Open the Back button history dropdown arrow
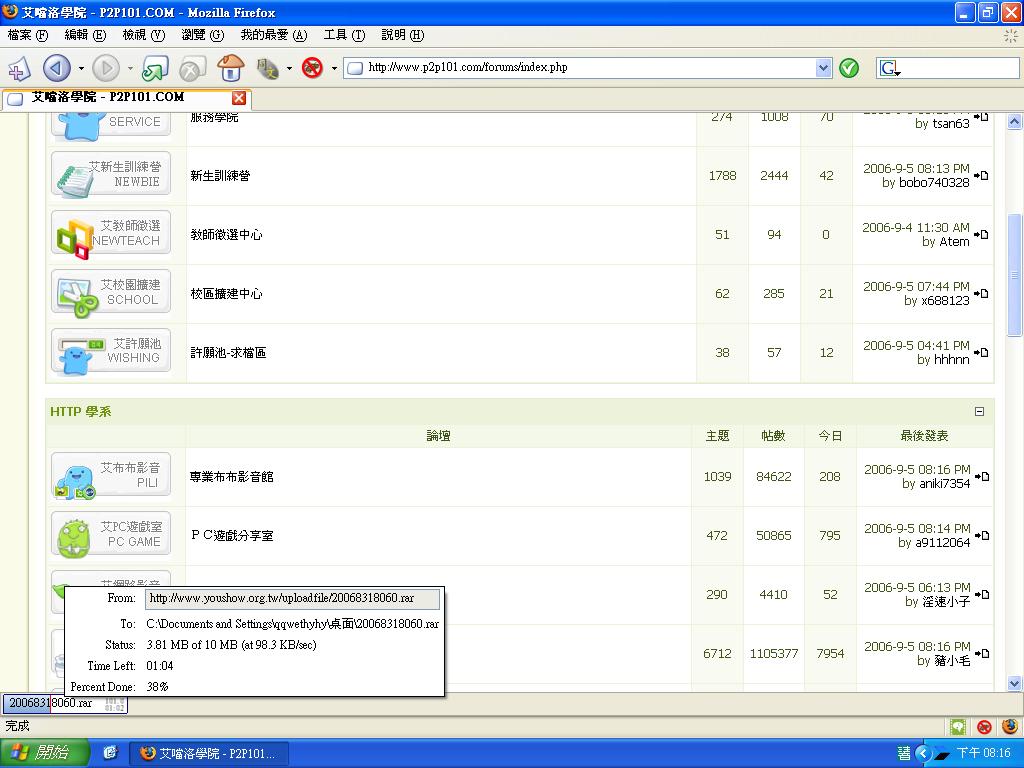This screenshot has width=1024, height=768. click(x=80, y=69)
